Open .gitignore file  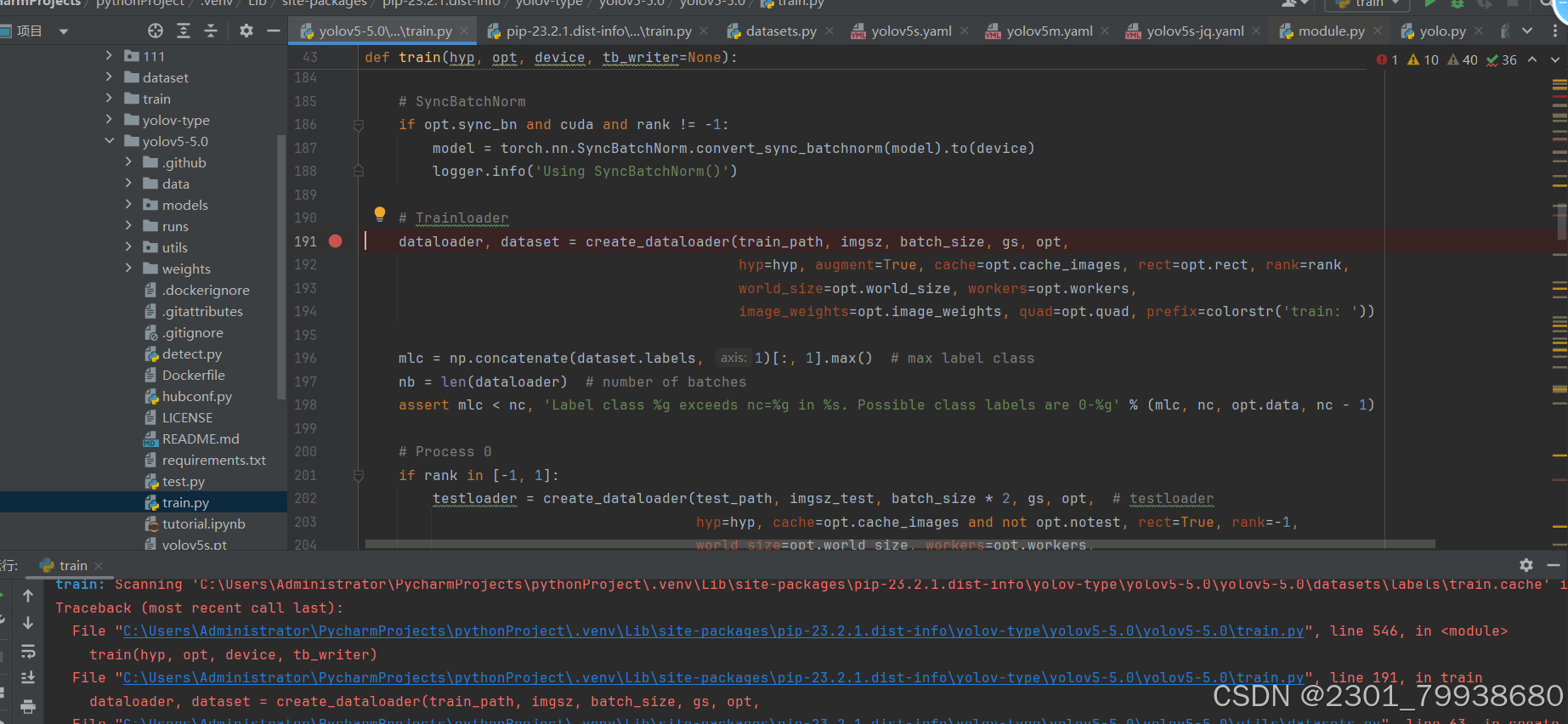(193, 332)
